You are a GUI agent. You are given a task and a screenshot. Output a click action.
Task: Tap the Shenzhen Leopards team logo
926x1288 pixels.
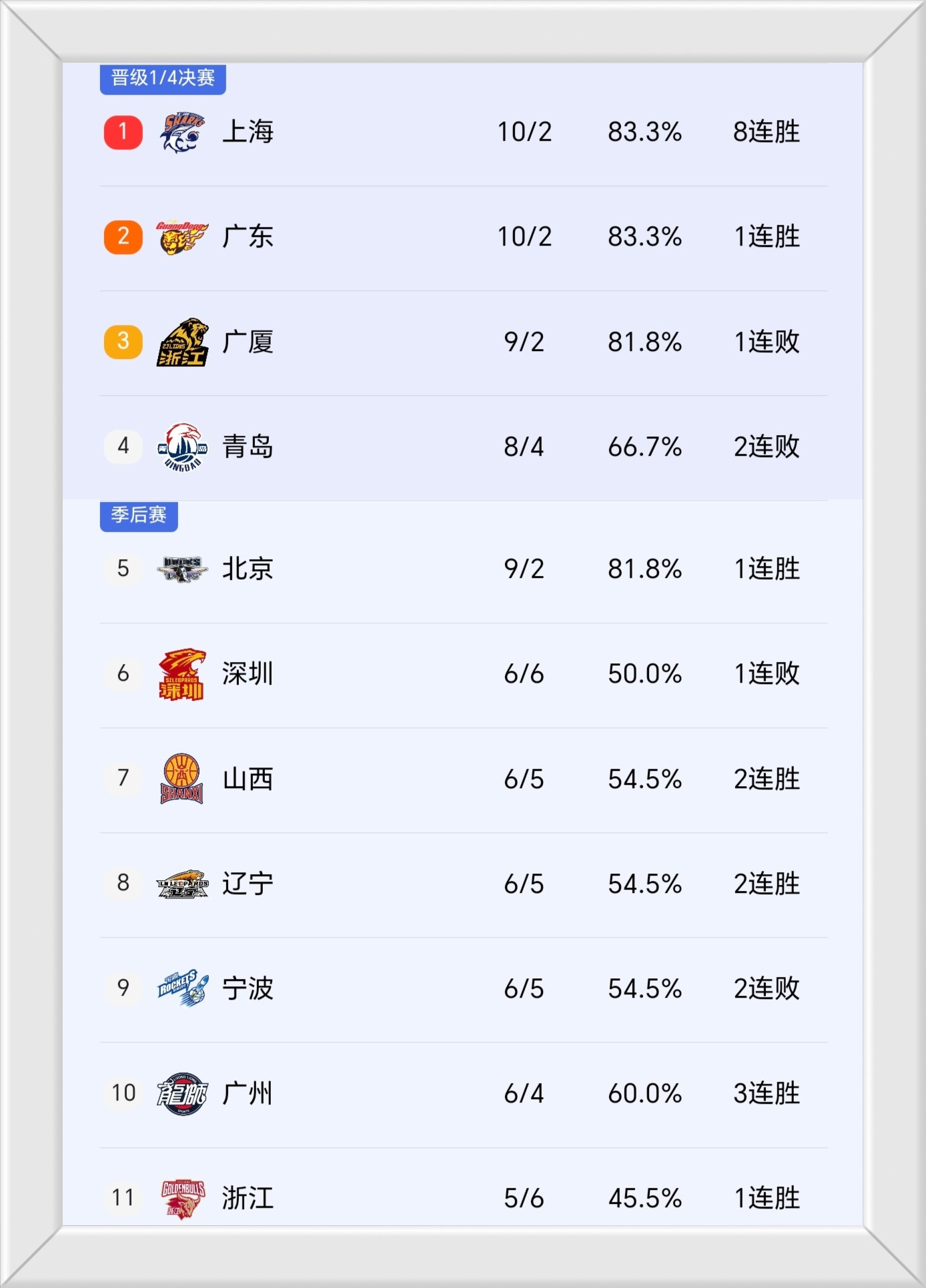pyautogui.click(x=182, y=674)
